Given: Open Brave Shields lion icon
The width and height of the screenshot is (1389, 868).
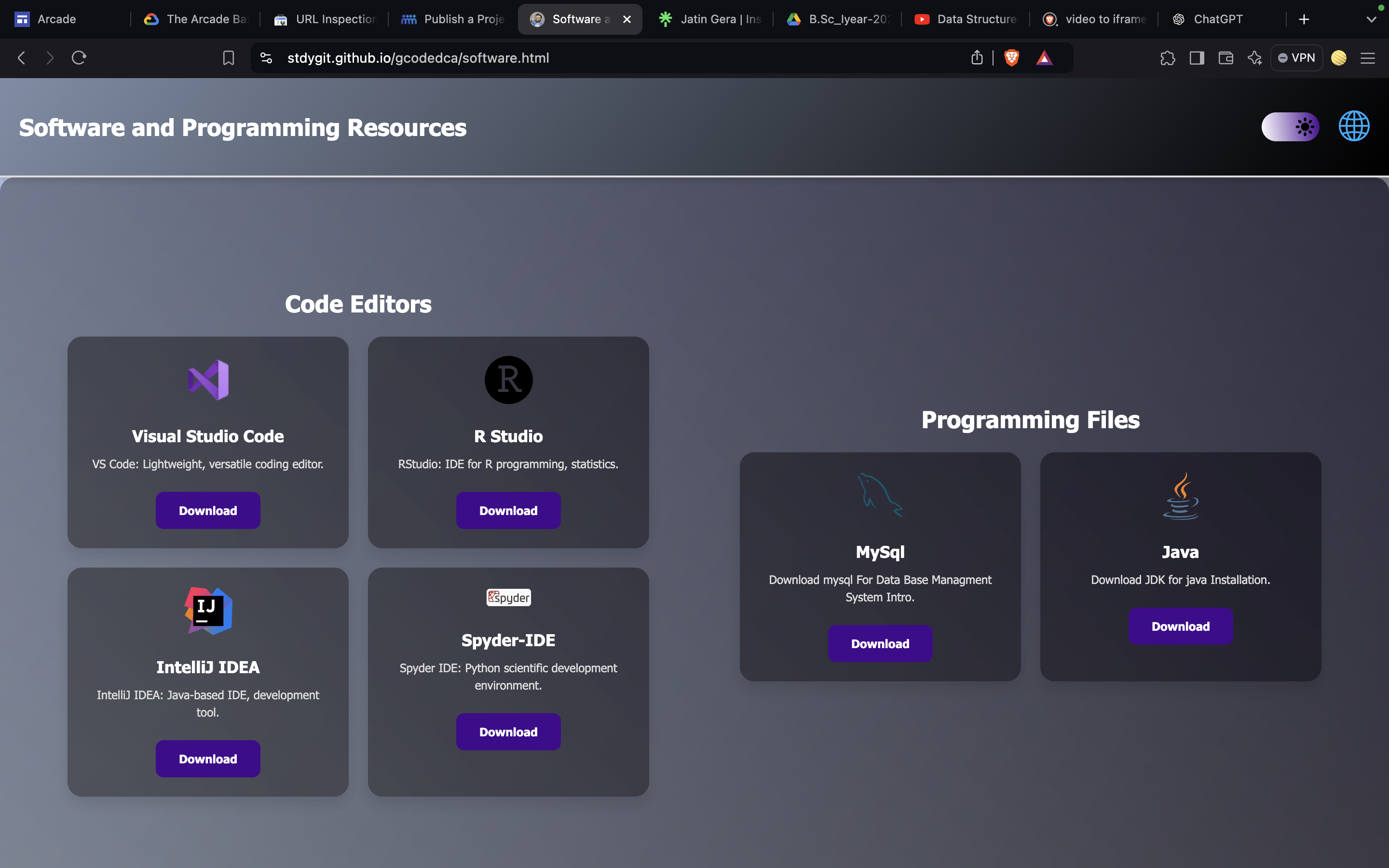Looking at the screenshot, I should click(1011, 57).
